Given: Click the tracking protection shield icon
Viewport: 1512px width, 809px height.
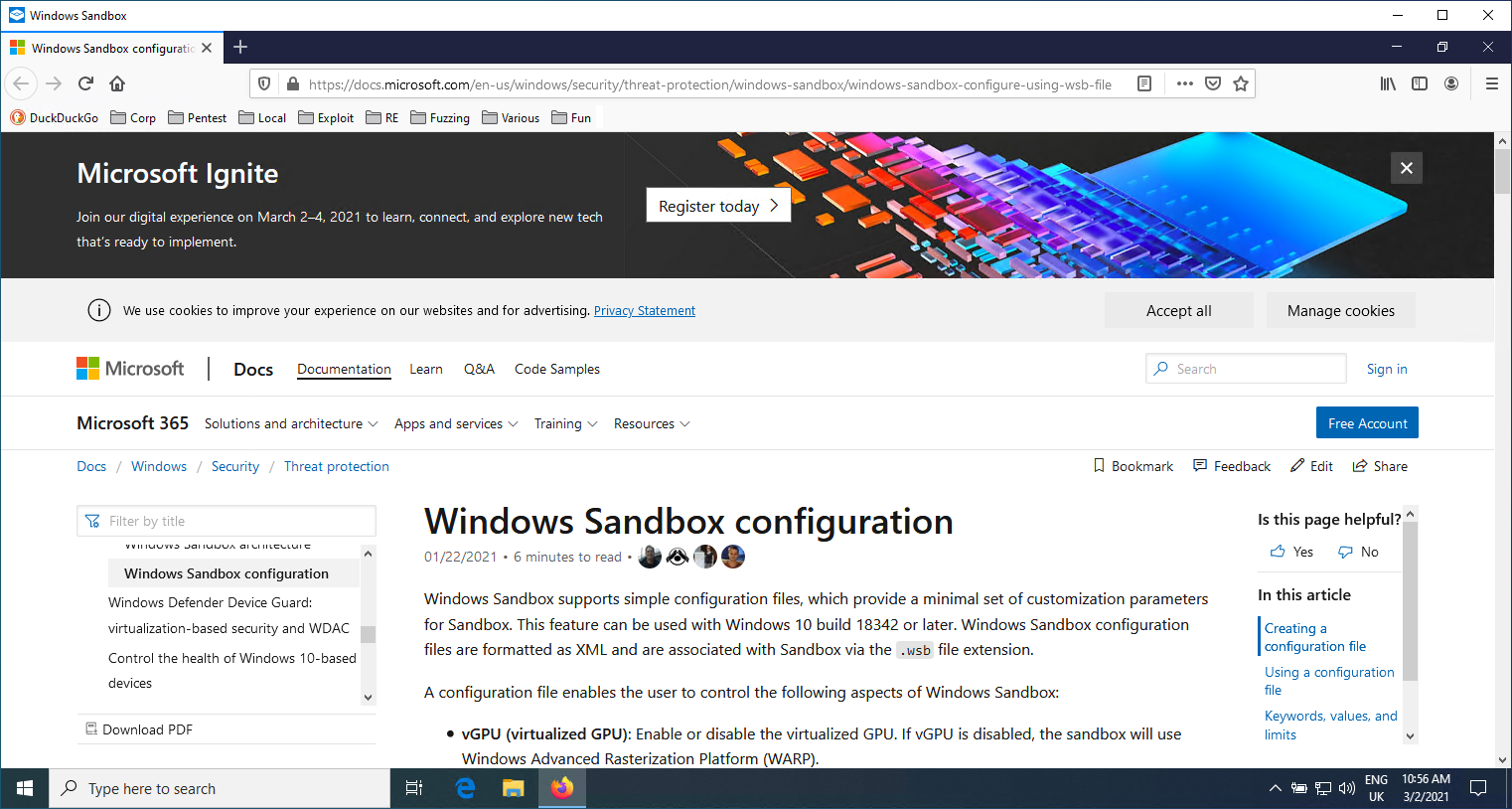Looking at the screenshot, I should coord(264,84).
